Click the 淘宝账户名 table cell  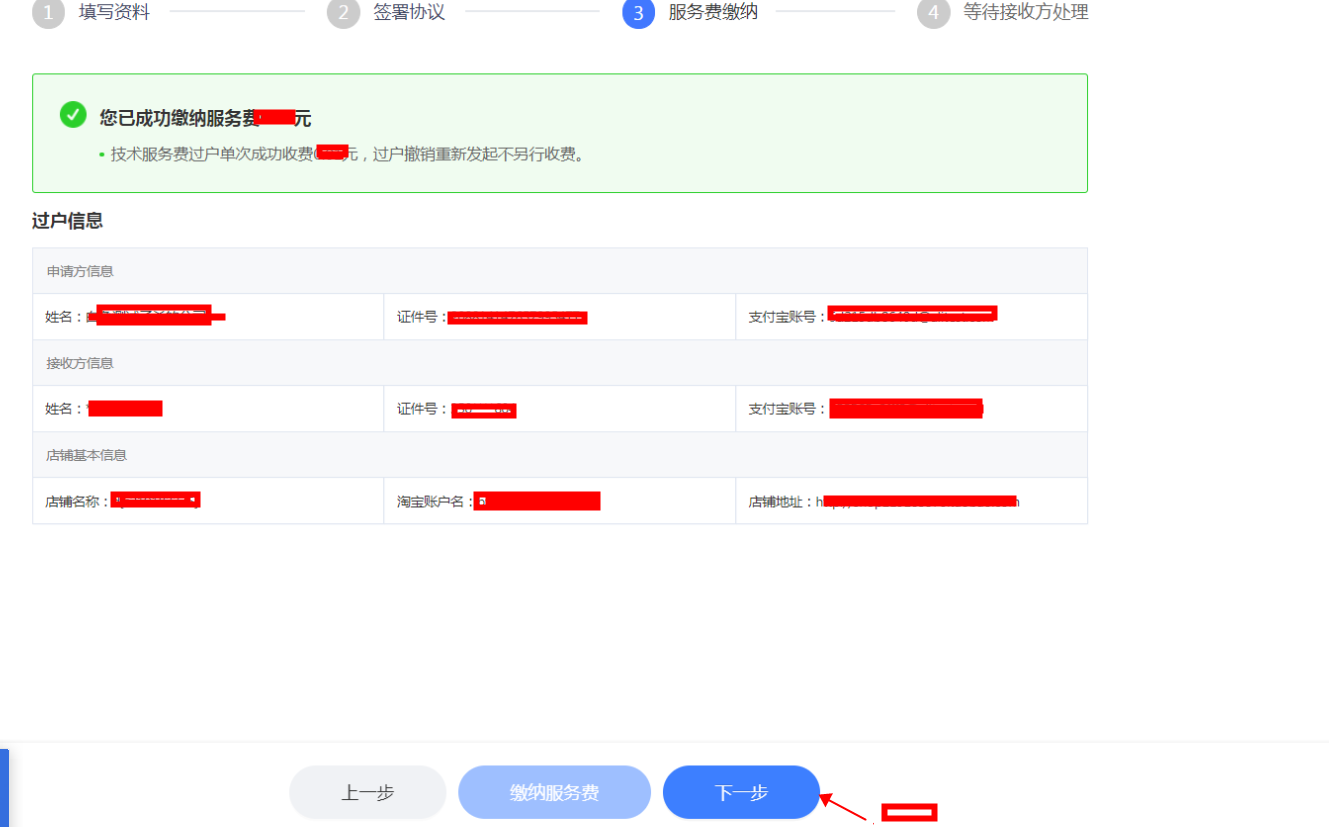pyautogui.click(x=559, y=501)
